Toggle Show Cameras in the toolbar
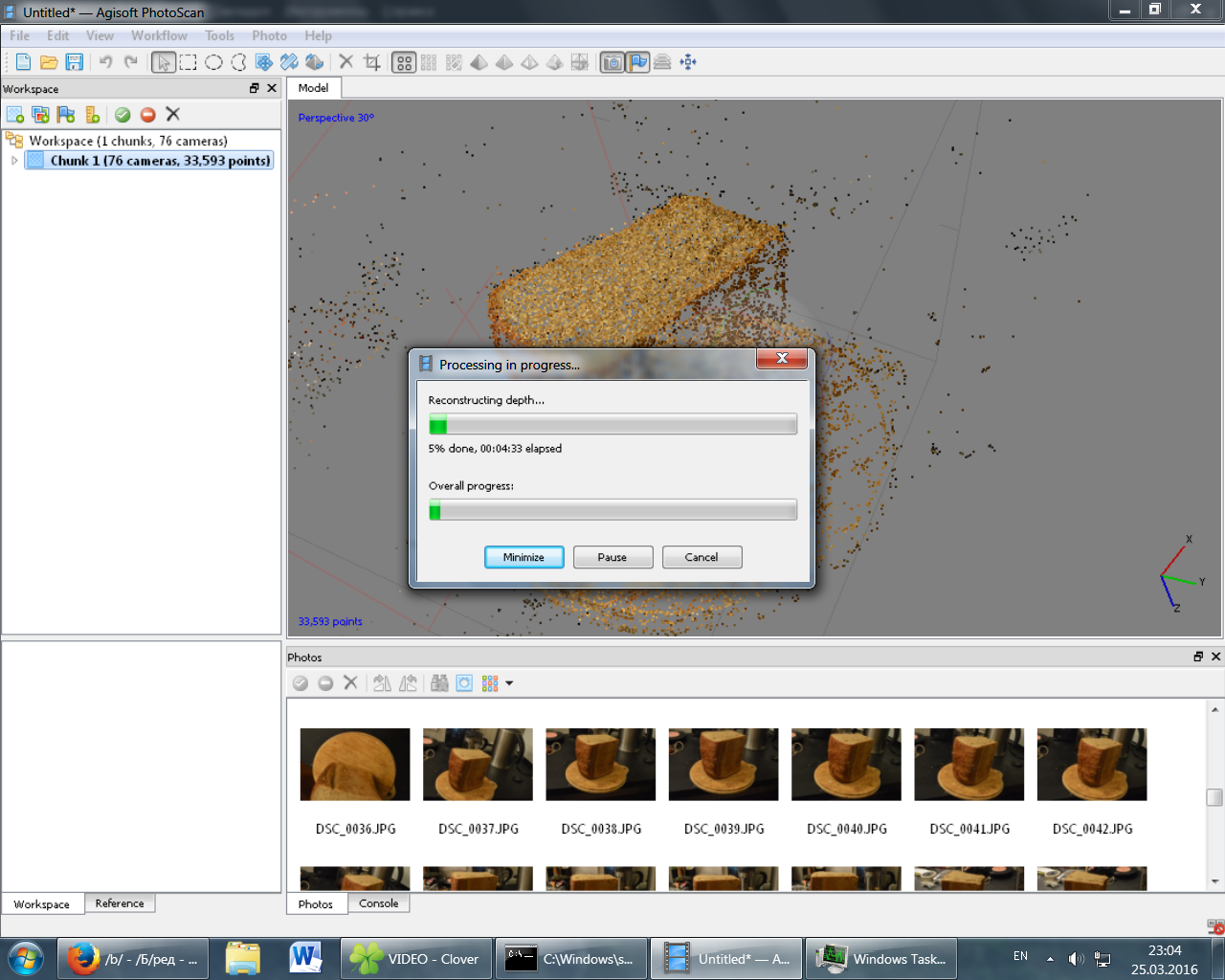The image size is (1225, 980). click(612, 62)
